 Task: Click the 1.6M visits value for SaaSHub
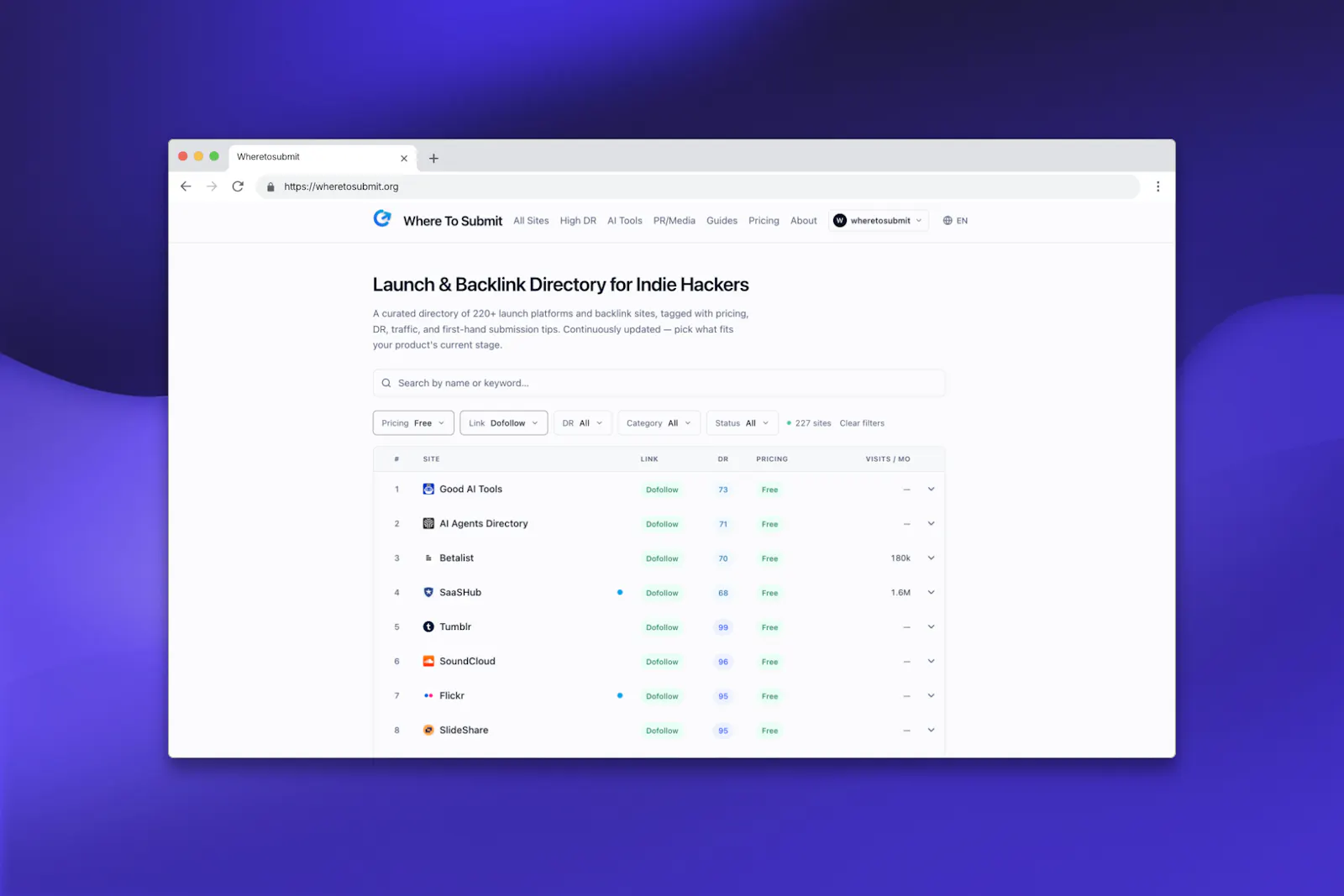coord(900,592)
